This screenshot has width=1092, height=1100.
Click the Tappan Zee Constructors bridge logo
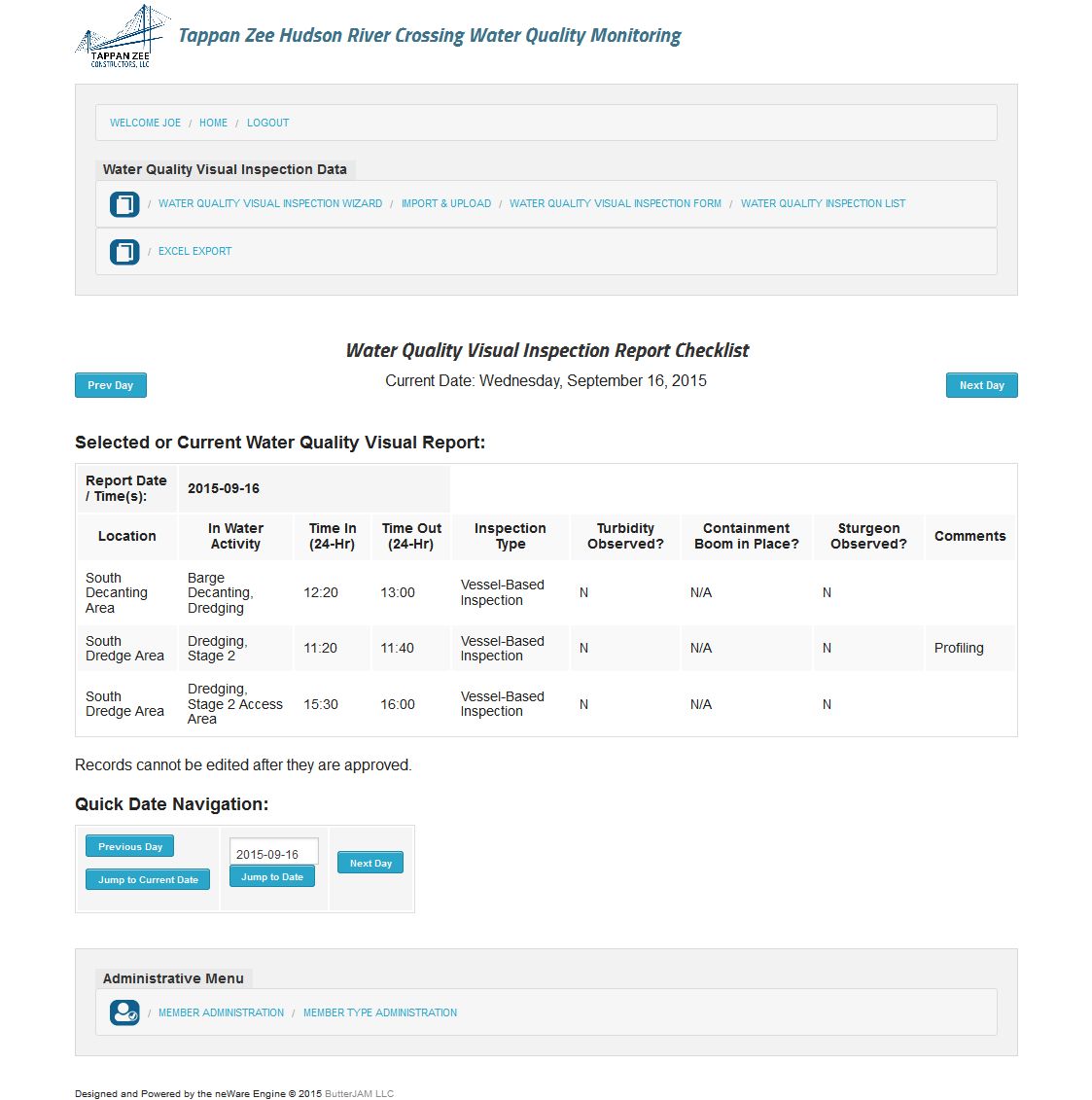(x=121, y=37)
